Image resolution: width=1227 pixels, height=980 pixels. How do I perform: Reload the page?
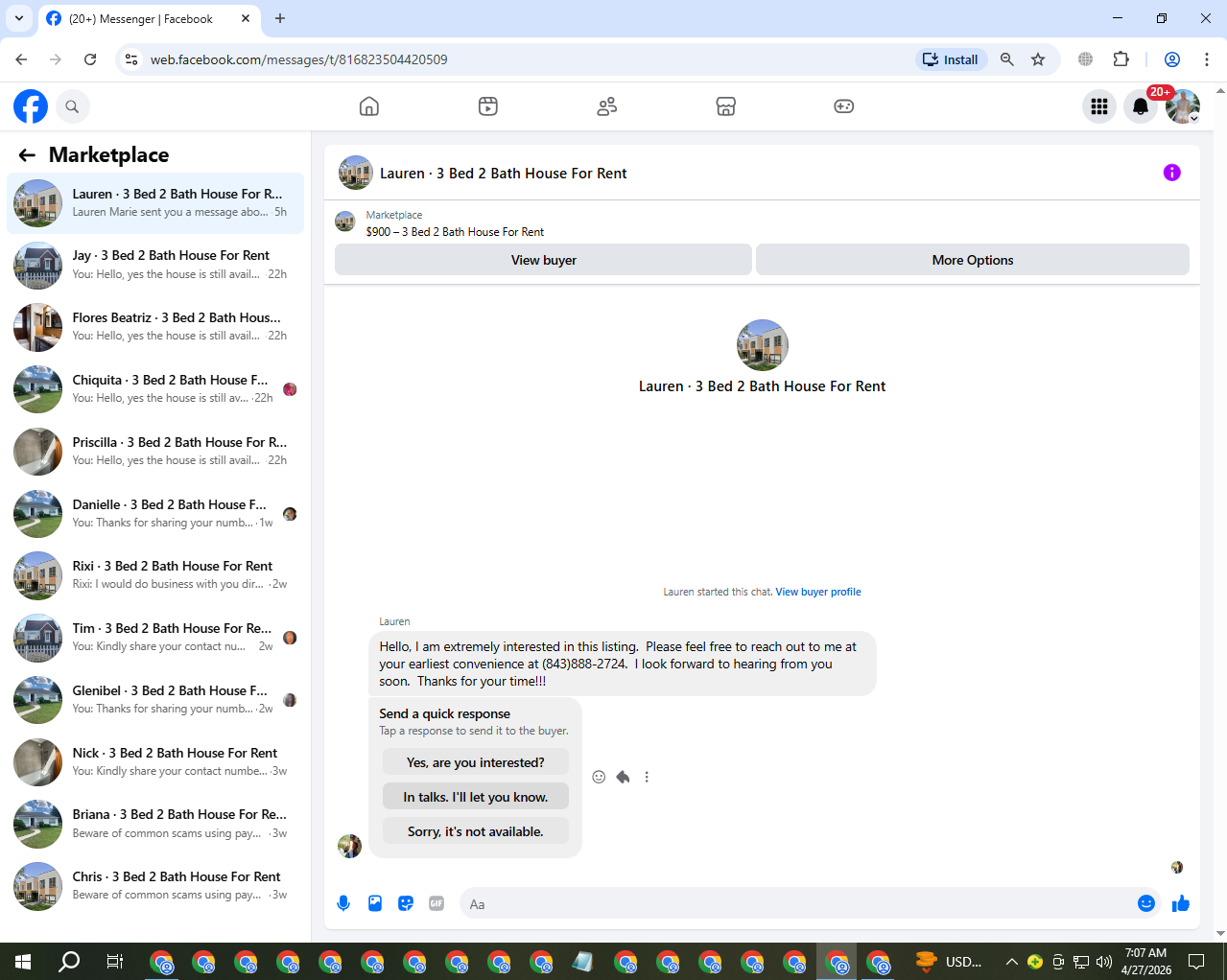point(90,59)
